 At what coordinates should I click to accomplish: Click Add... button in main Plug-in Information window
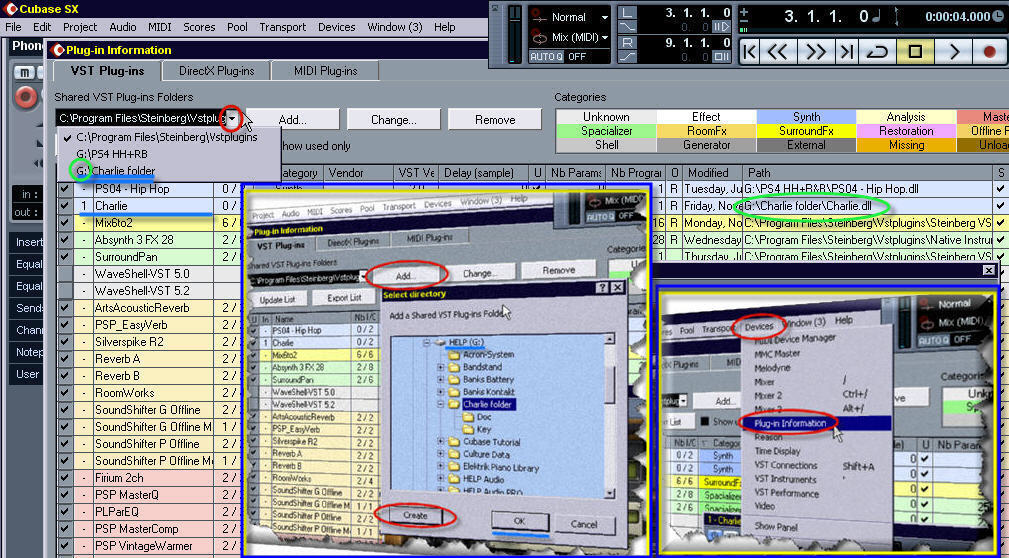[292, 120]
